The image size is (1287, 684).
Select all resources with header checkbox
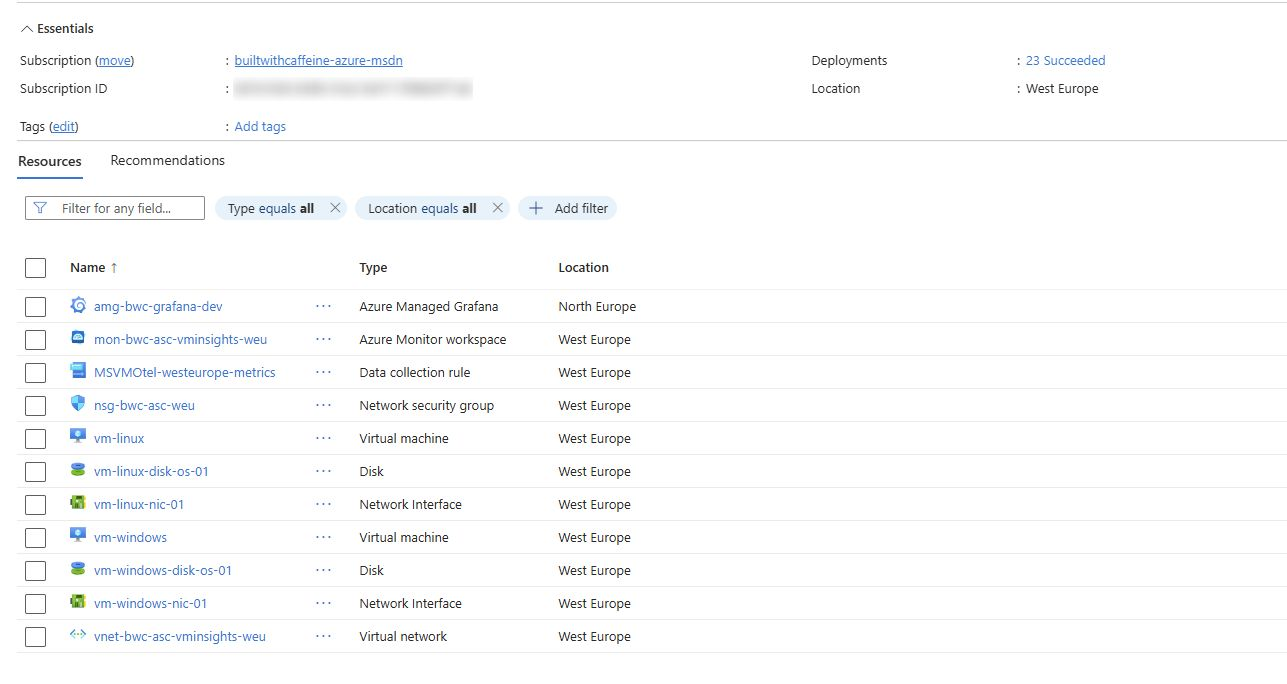36,268
